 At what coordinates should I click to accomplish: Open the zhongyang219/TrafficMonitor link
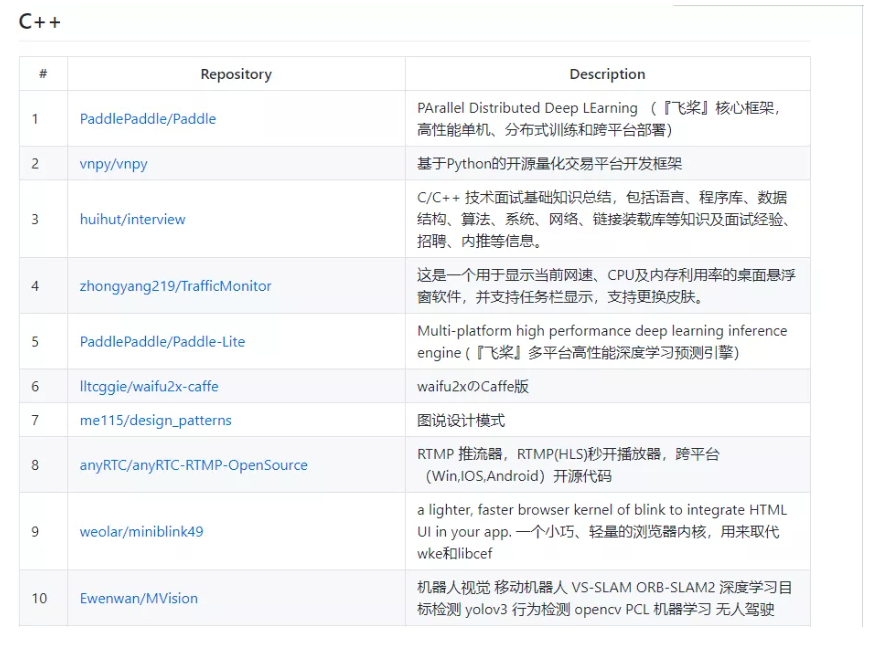point(174,286)
